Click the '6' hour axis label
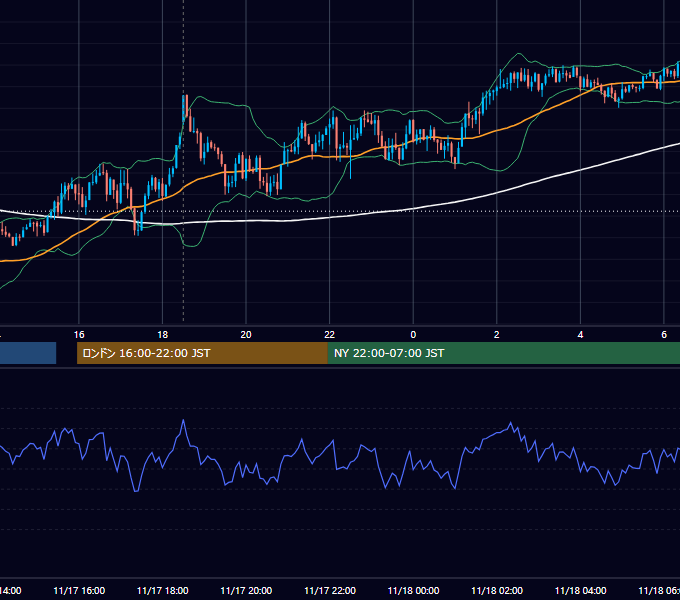The image size is (680, 600). [664, 335]
